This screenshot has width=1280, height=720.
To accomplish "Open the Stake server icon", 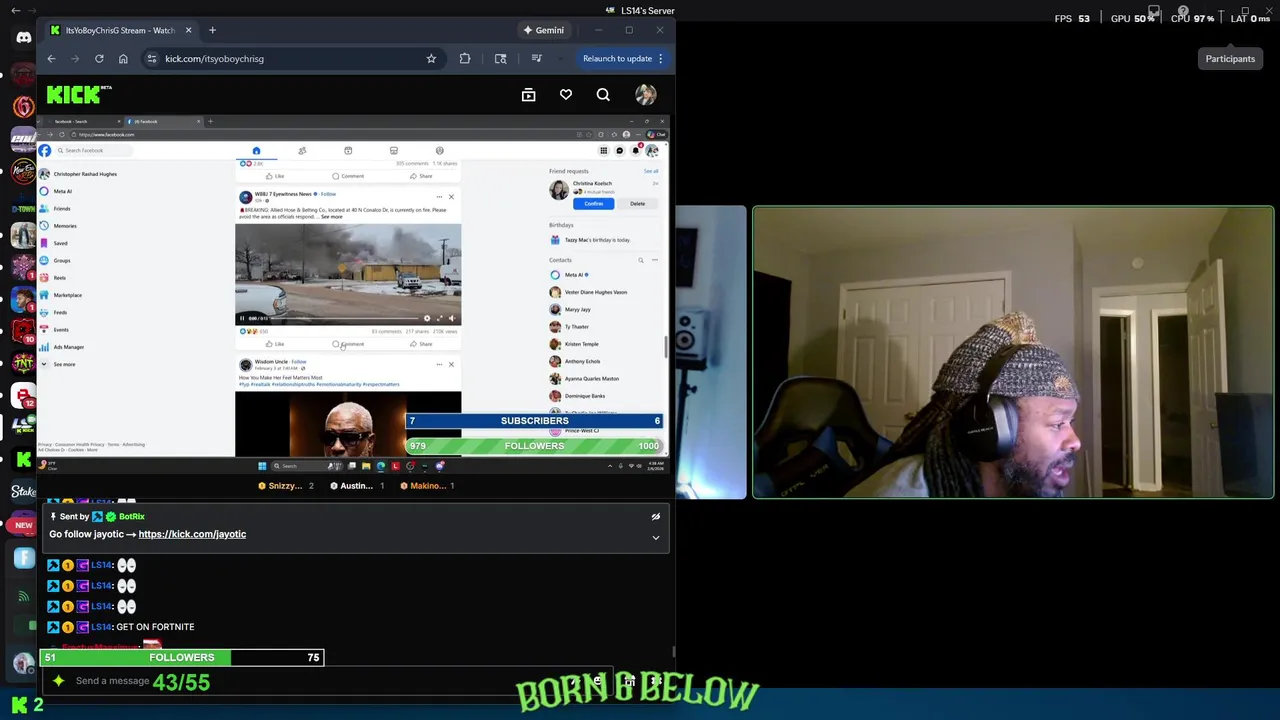I will pyautogui.click(x=23, y=491).
